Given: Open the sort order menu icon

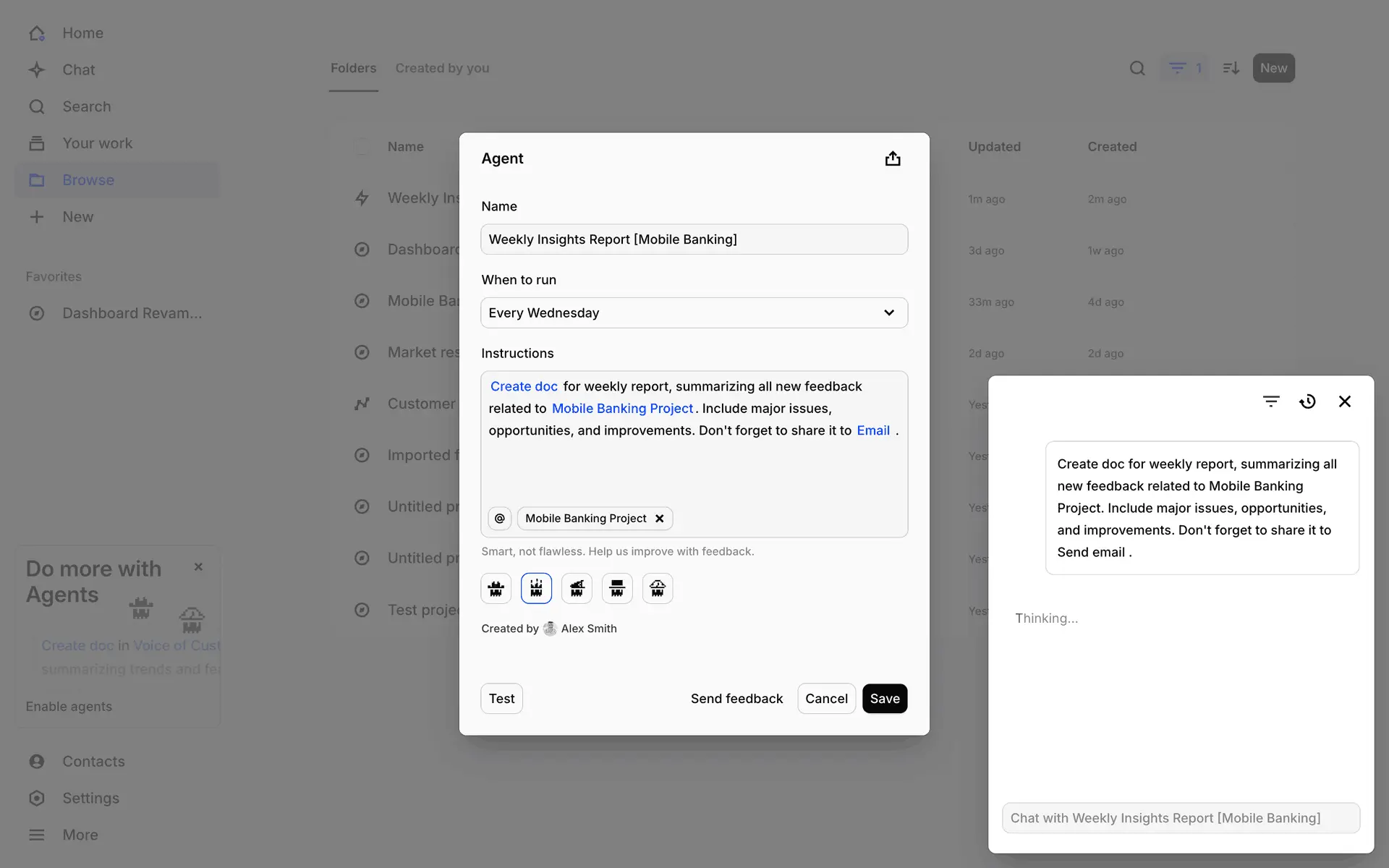Looking at the screenshot, I should coord(1231,68).
